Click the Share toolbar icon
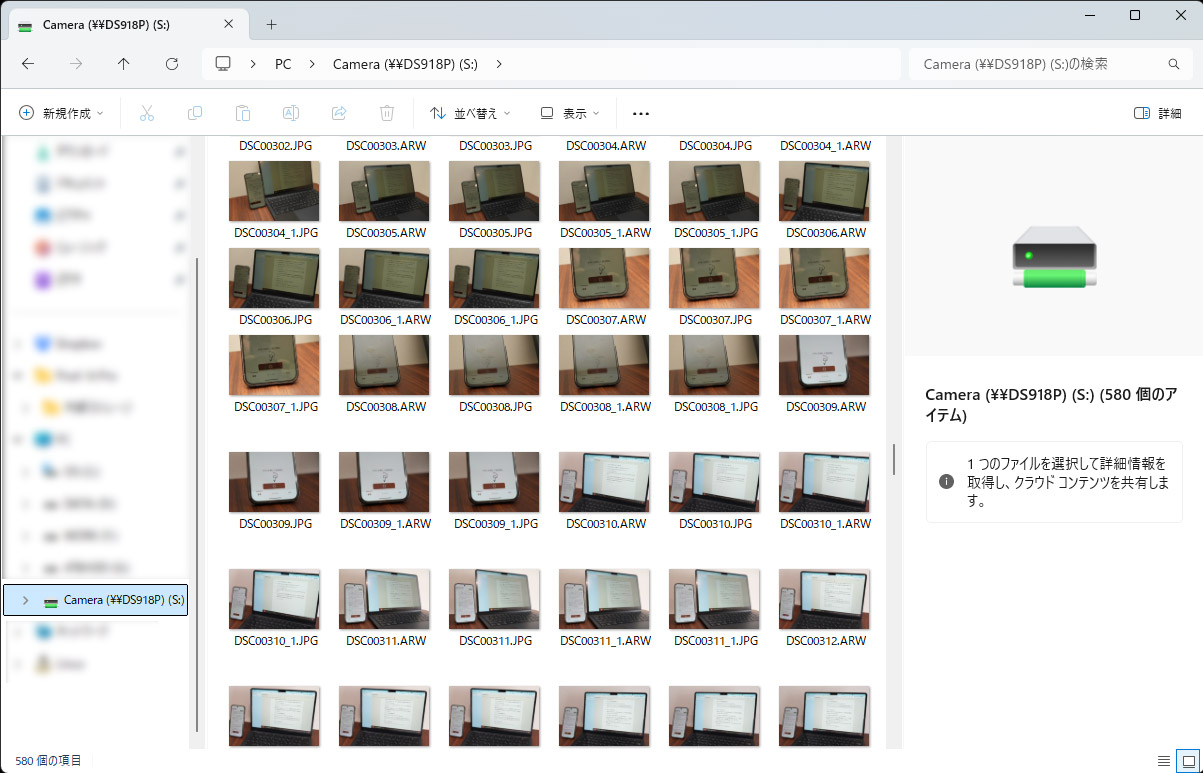This screenshot has height=773, width=1203. point(339,113)
